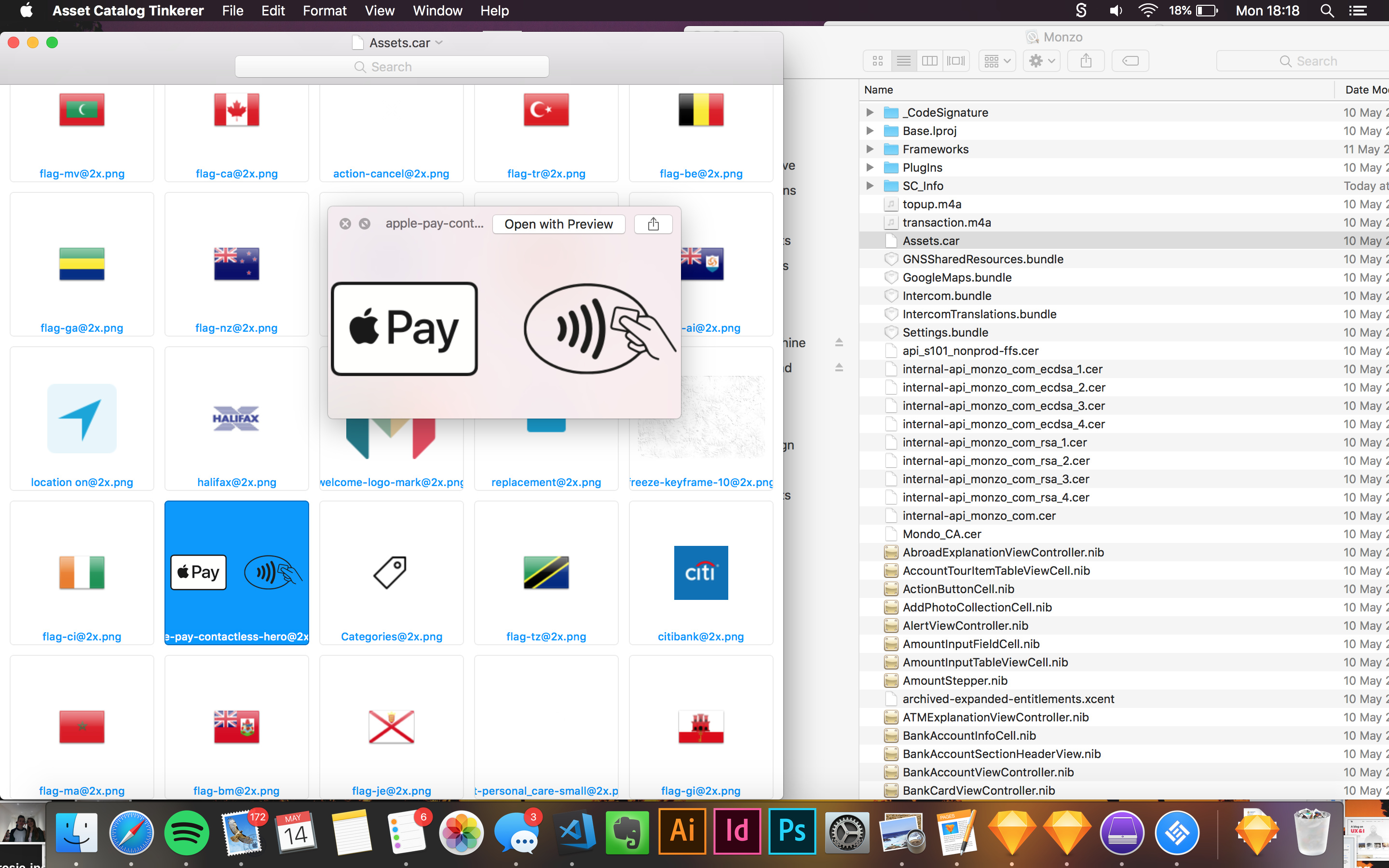Open the Format menu

click(324, 10)
